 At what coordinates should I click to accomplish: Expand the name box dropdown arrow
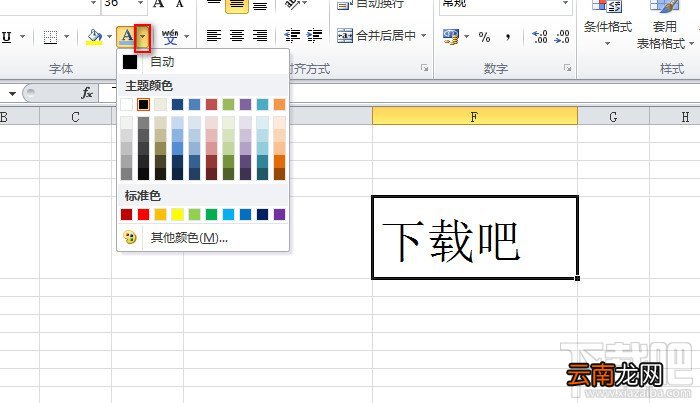pos(12,93)
